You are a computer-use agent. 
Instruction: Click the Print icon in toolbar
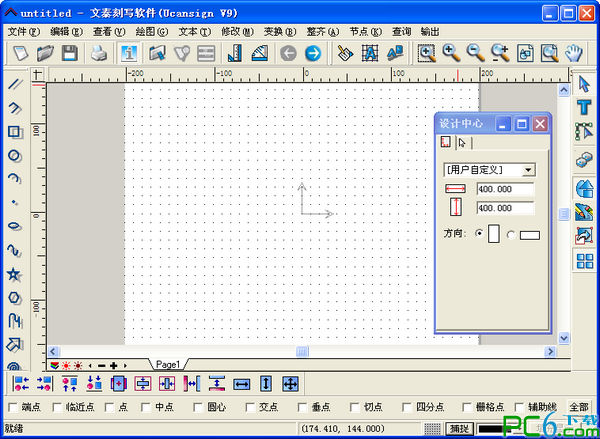100,53
